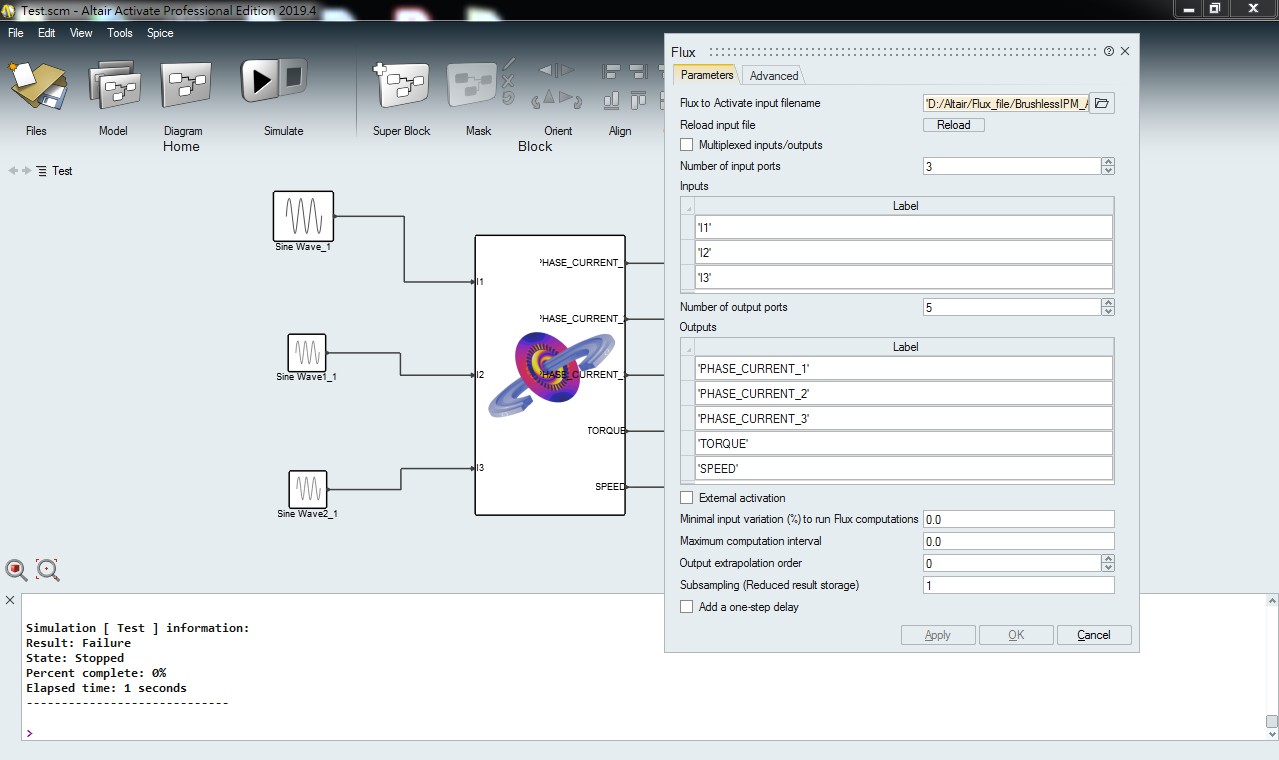Edit the 'TORQUE' output label cell
This screenshot has width=1279, height=760.
click(904, 443)
